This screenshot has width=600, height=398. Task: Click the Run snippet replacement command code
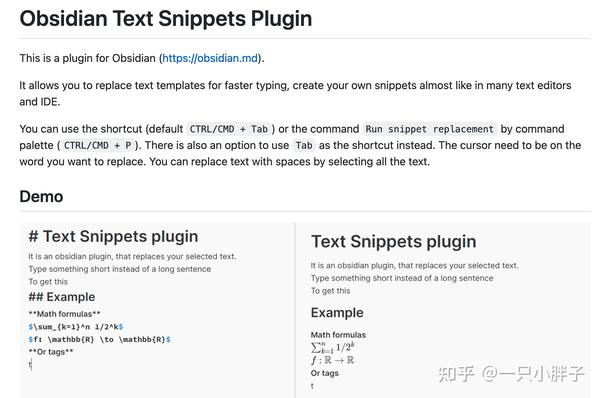429,129
